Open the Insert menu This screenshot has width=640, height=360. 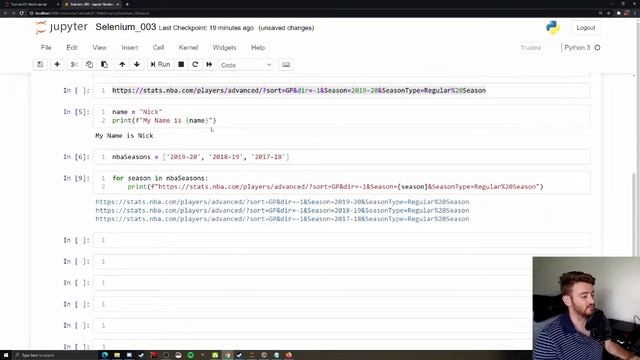coord(130,48)
